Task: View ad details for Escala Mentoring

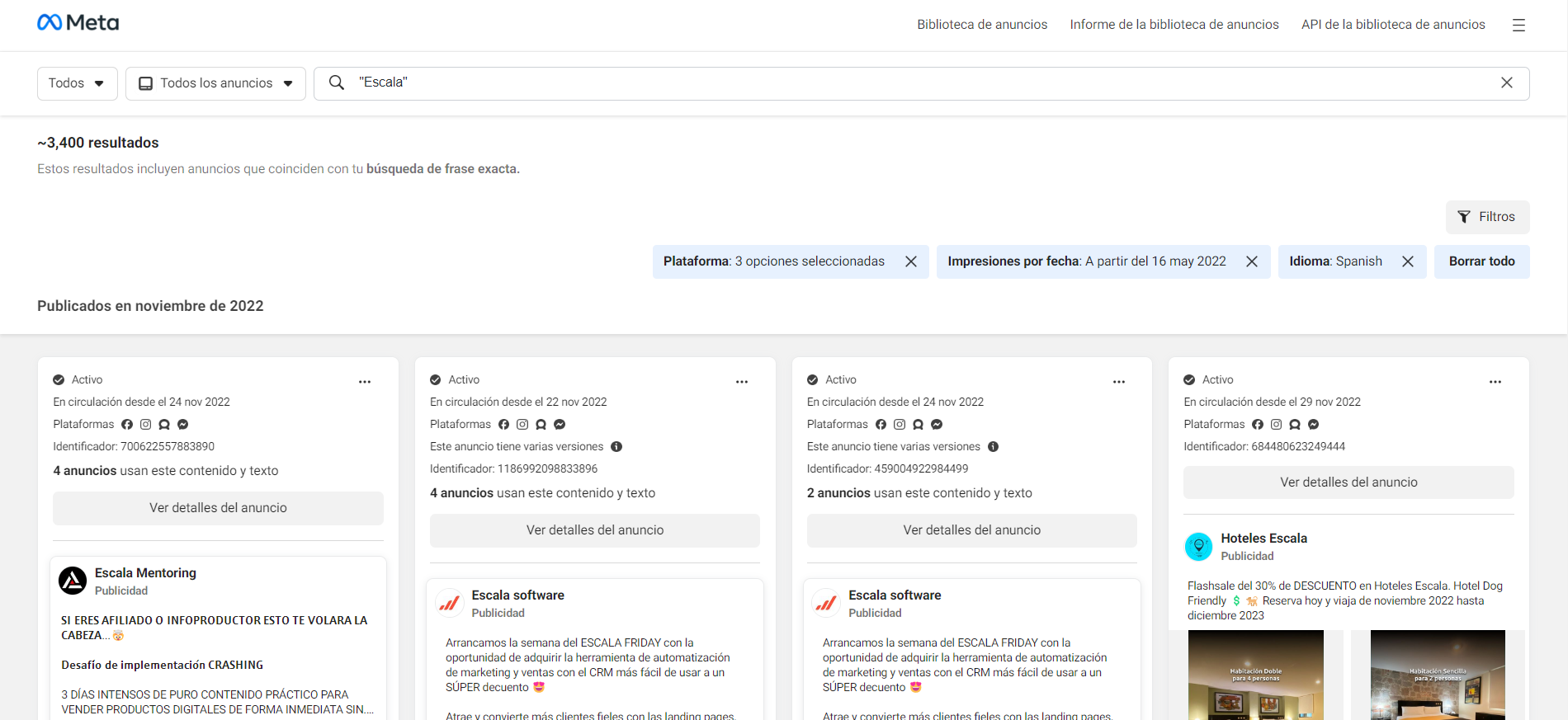Action: 218,508
